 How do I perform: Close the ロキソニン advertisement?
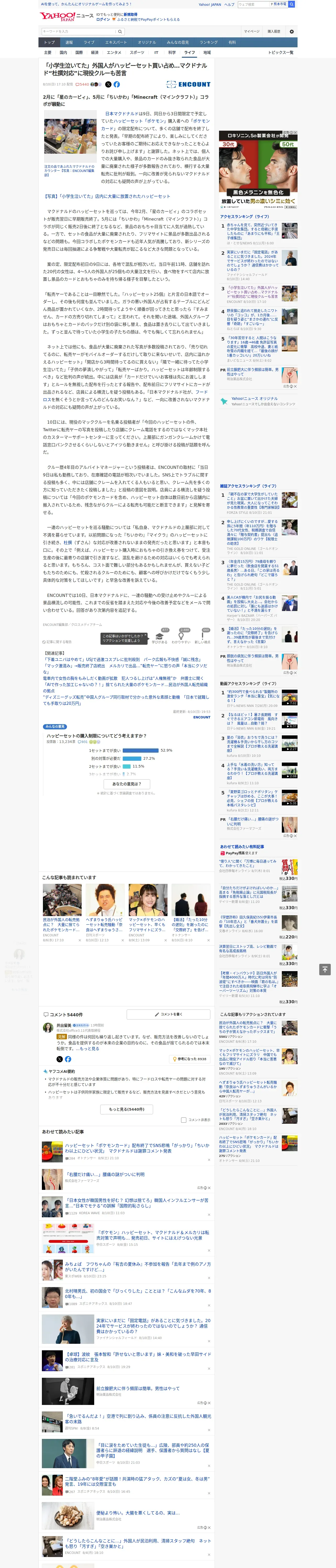(295, 133)
